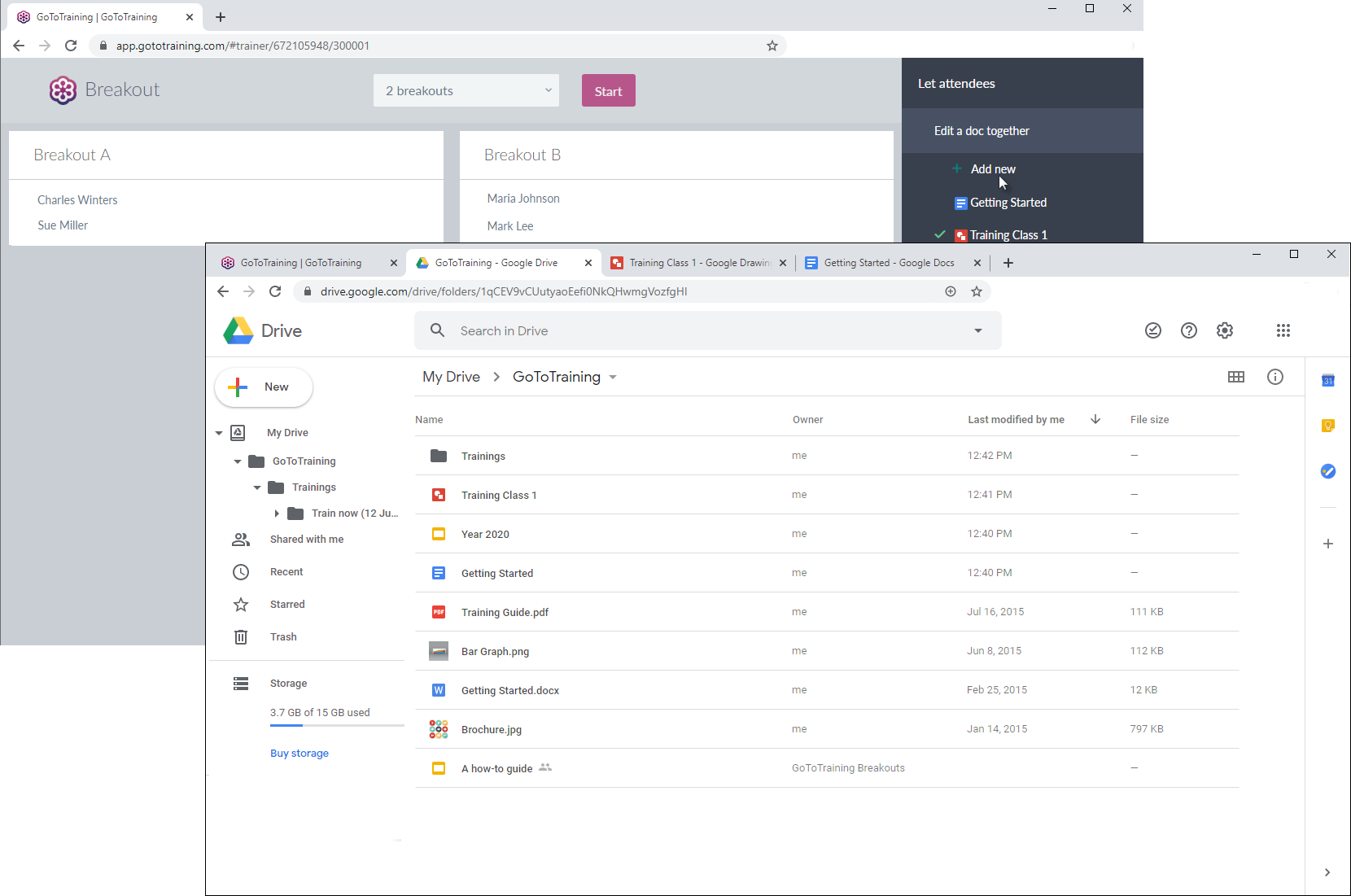Open Trash in Drive sidebar
The width and height of the screenshot is (1351, 896).
(x=283, y=637)
